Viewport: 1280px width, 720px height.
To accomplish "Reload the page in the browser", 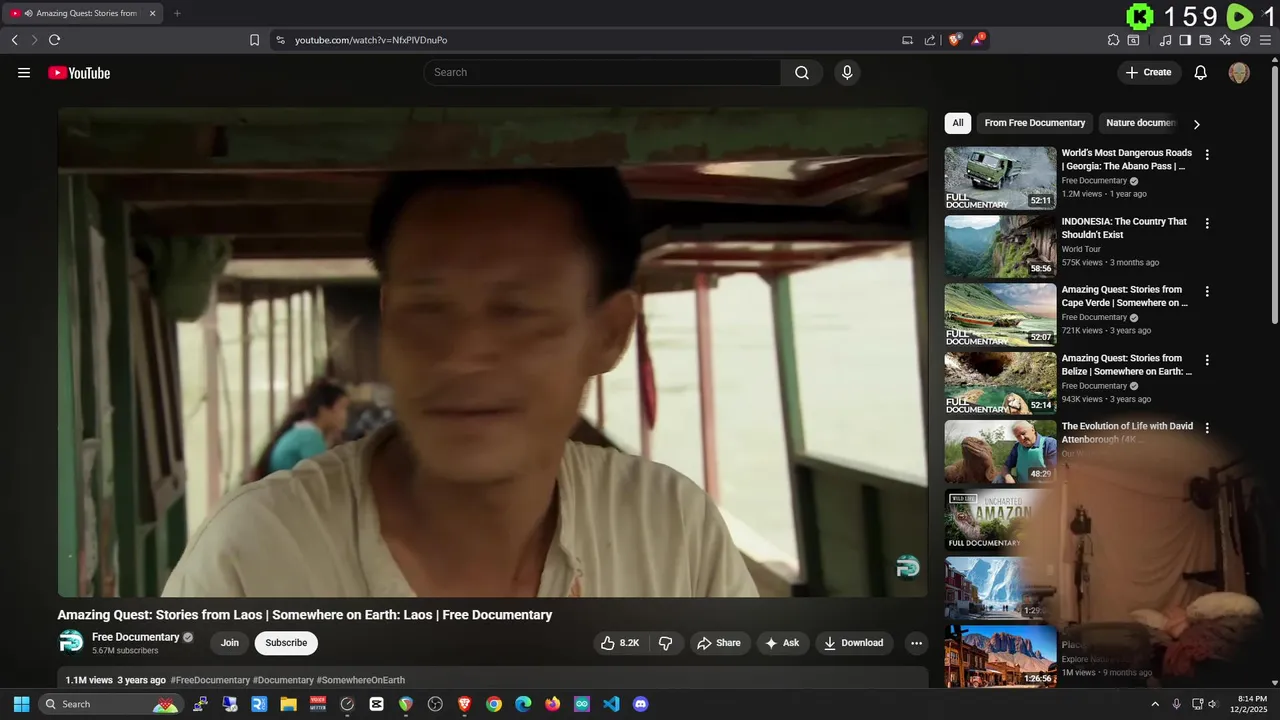I will [x=54, y=40].
